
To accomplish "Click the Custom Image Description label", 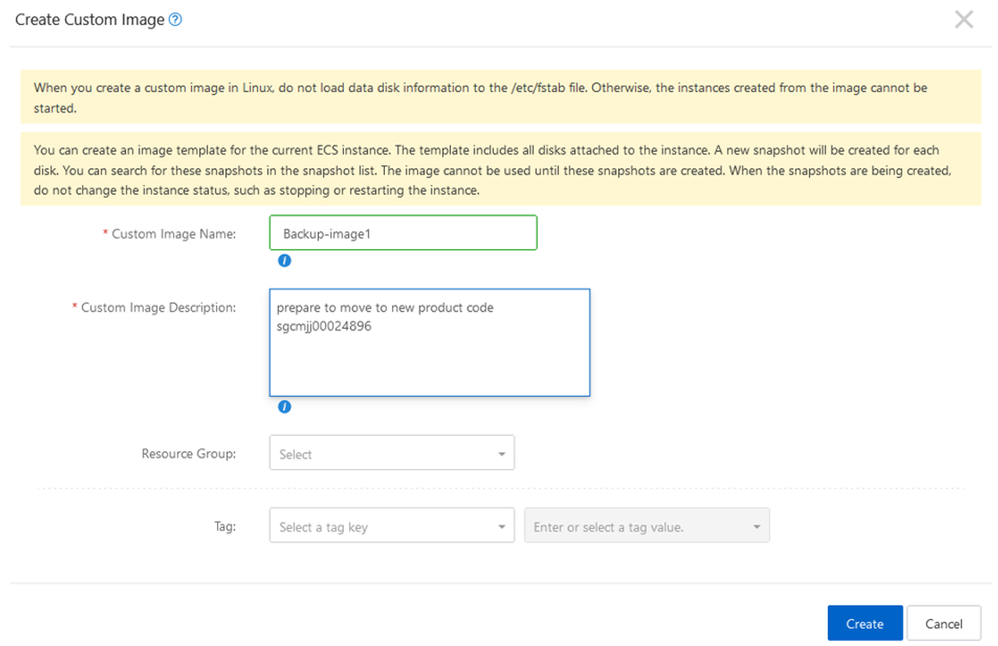I will tap(158, 307).
